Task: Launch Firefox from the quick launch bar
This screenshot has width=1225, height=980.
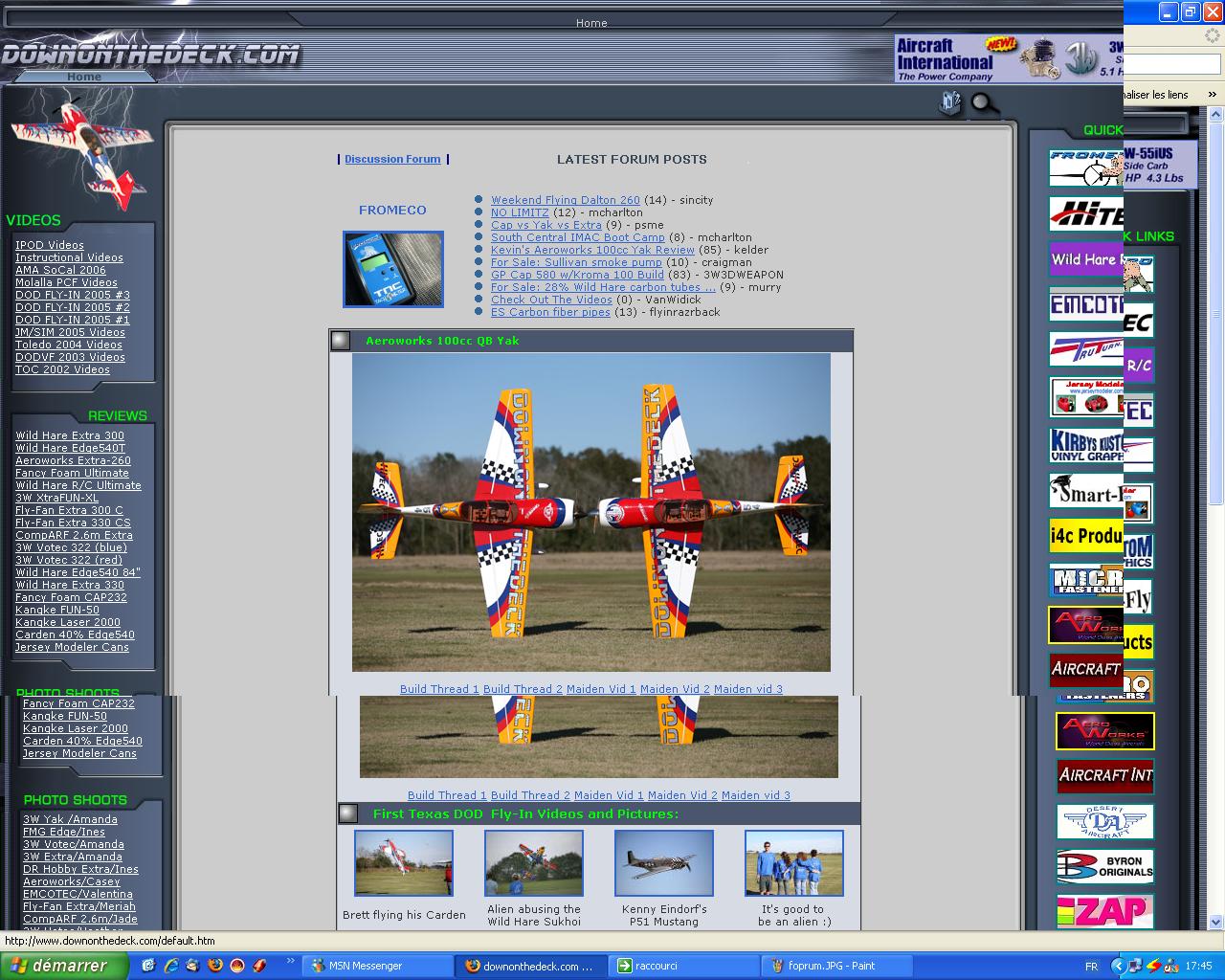Action: click(x=214, y=966)
